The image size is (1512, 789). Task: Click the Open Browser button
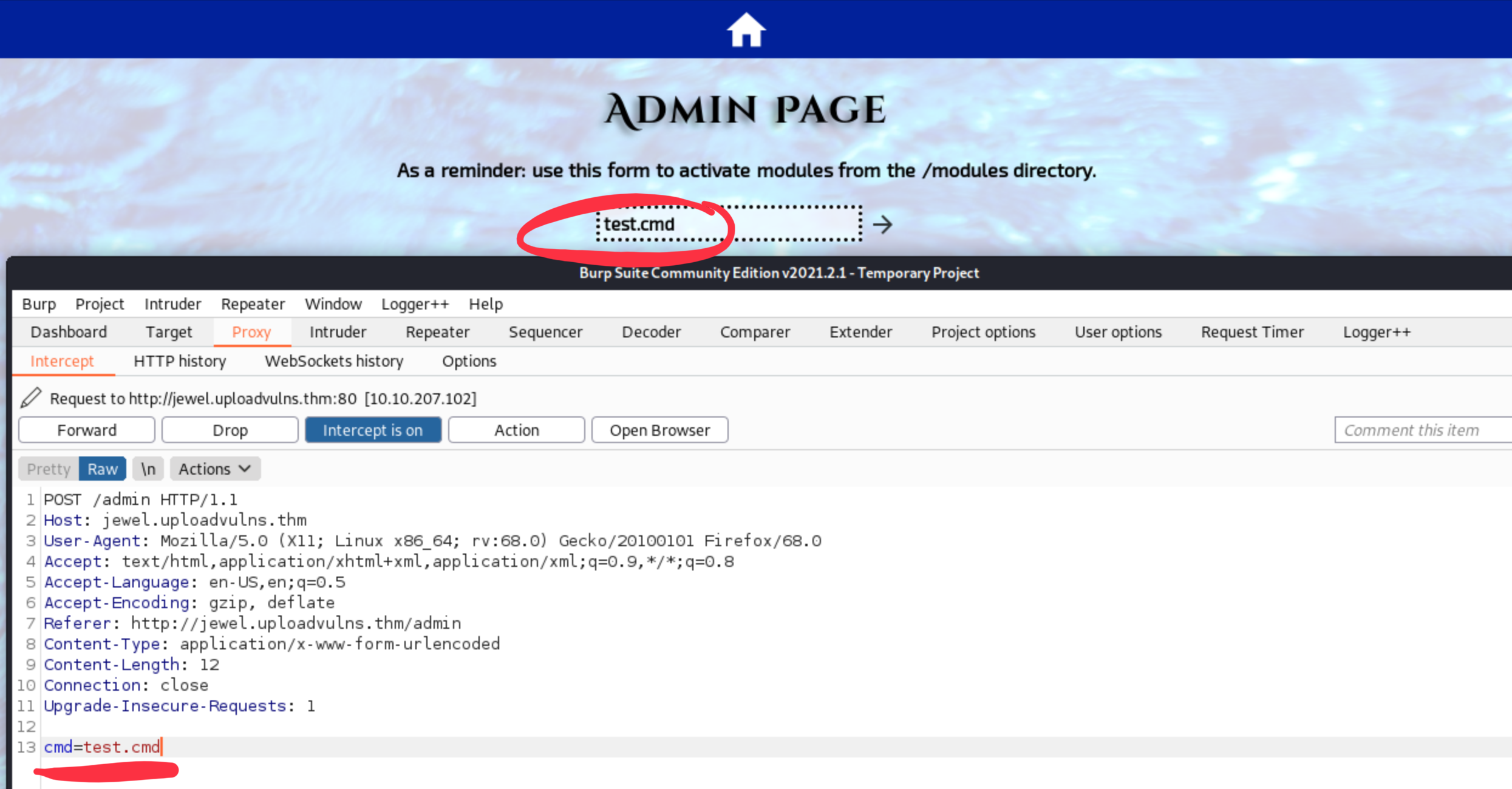click(x=659, y=429)
